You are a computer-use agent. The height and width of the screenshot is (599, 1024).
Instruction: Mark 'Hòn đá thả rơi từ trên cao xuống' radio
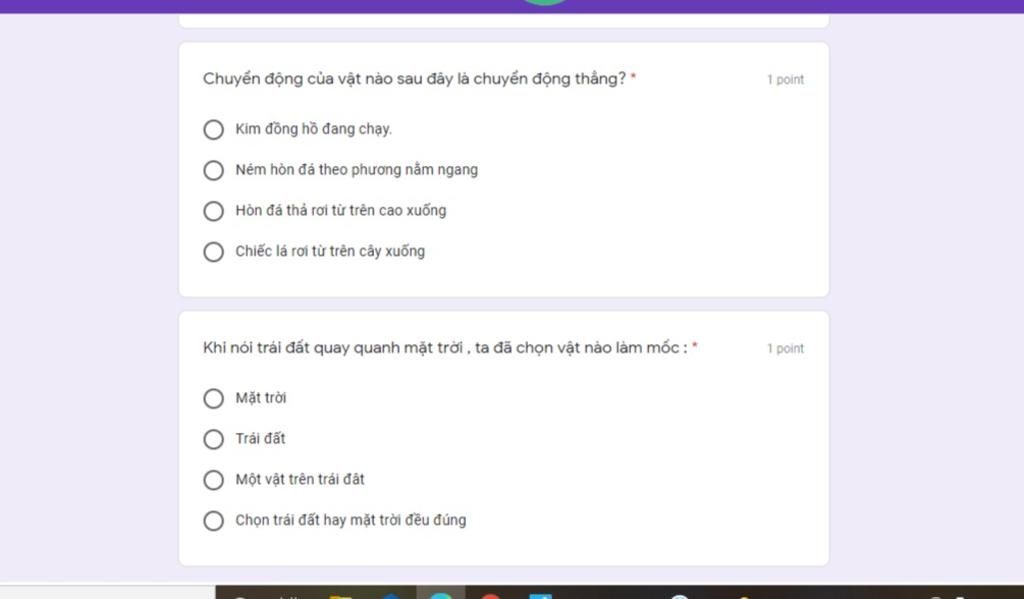(213, 211)
